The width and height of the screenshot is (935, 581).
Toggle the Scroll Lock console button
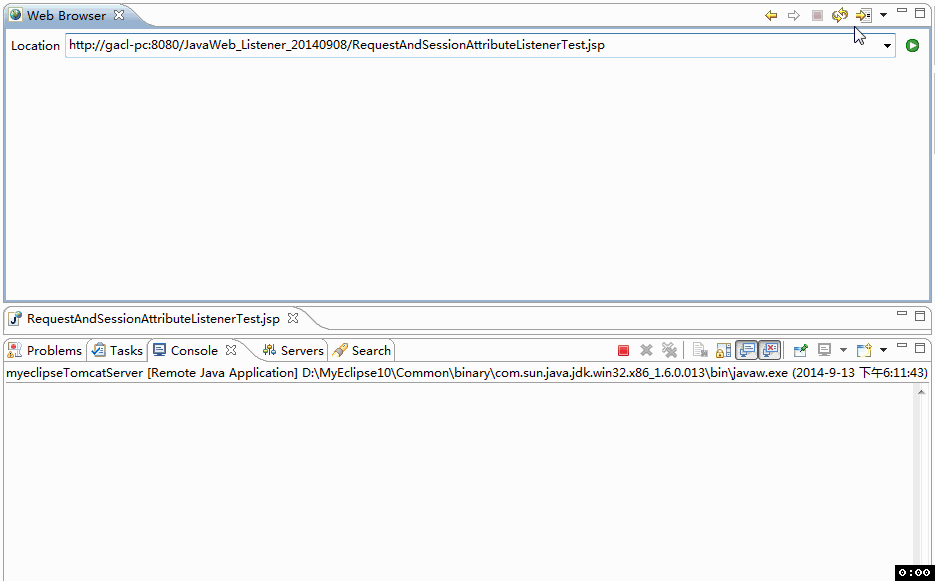(x=722, y=350)
